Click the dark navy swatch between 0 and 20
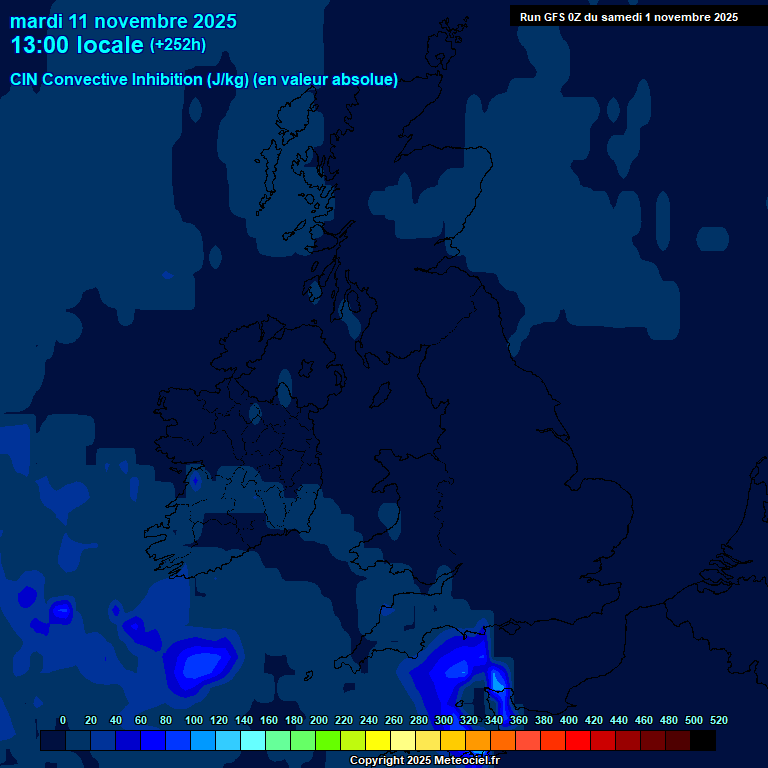The height and width of the screenshot is (768, 768). click(x=78, y=741)
